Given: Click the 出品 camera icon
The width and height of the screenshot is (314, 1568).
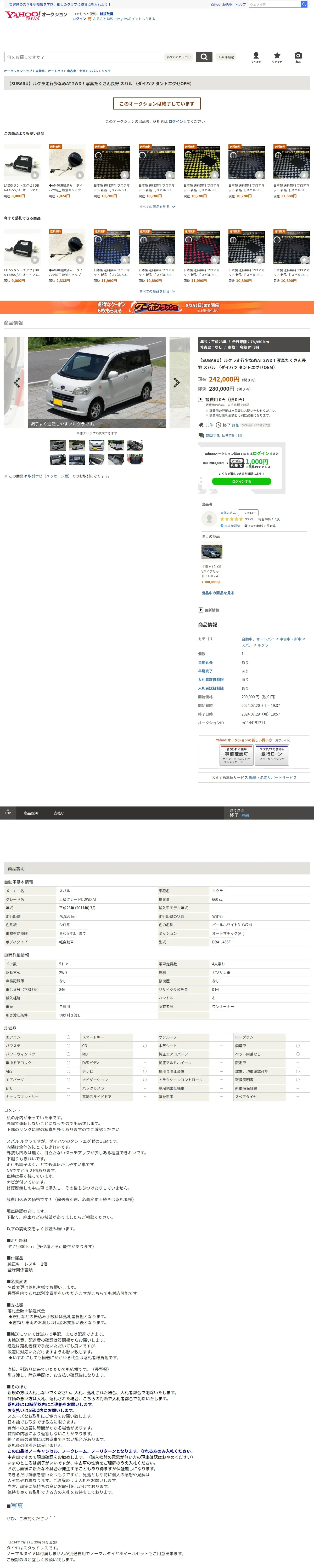Looking at the screenshot, I should pos(298,57).
